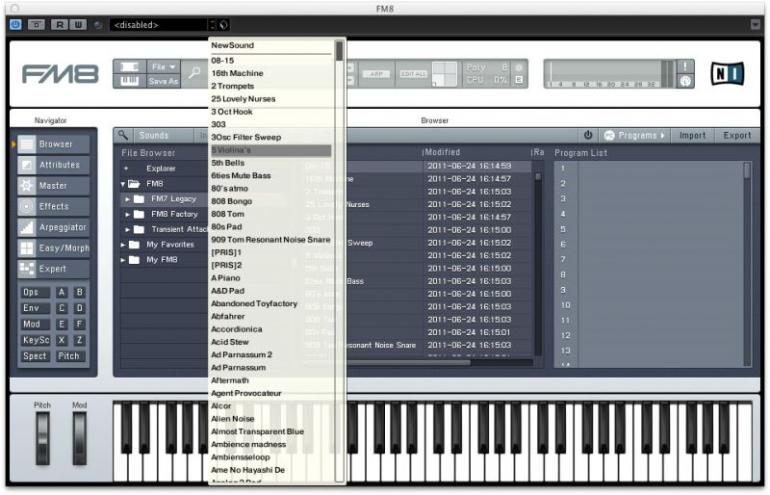
Task: Select operator B button
Action: click(79, 292)
